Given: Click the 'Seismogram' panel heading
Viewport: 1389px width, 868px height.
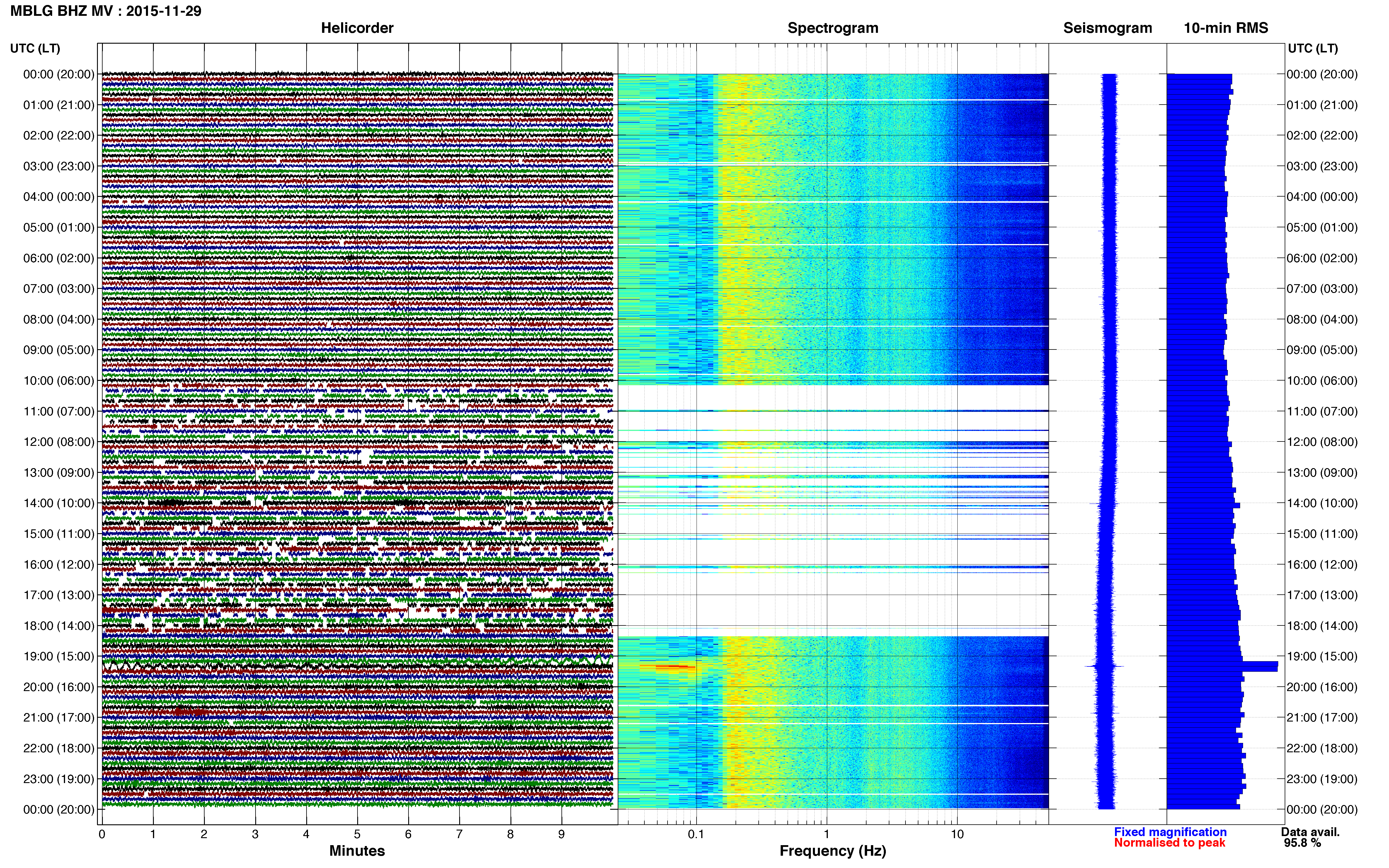Looking at the screenshot, I should pyautogui.click(x=1108, y=28).
